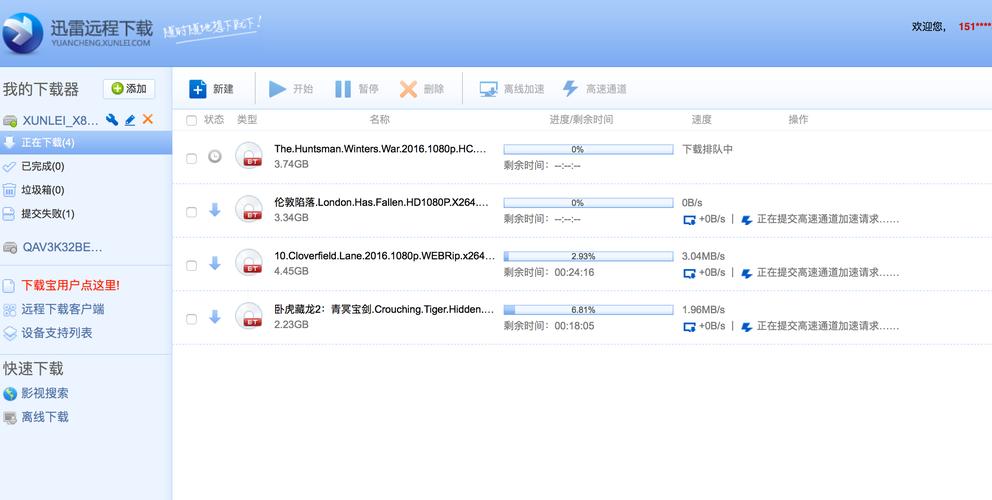Viewport: 992px width, 500px height.
Task: Click high-speed channel icon in Crouching.Tiger row
Action: tap(747, 327)
